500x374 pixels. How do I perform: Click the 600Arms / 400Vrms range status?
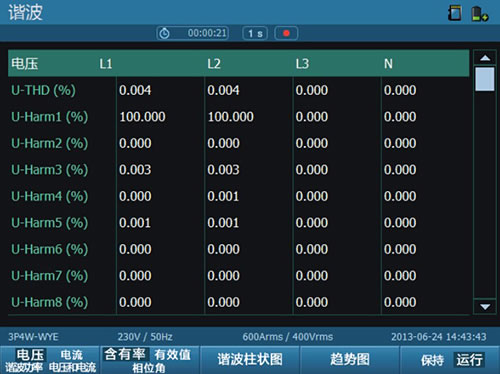point(288,337)
